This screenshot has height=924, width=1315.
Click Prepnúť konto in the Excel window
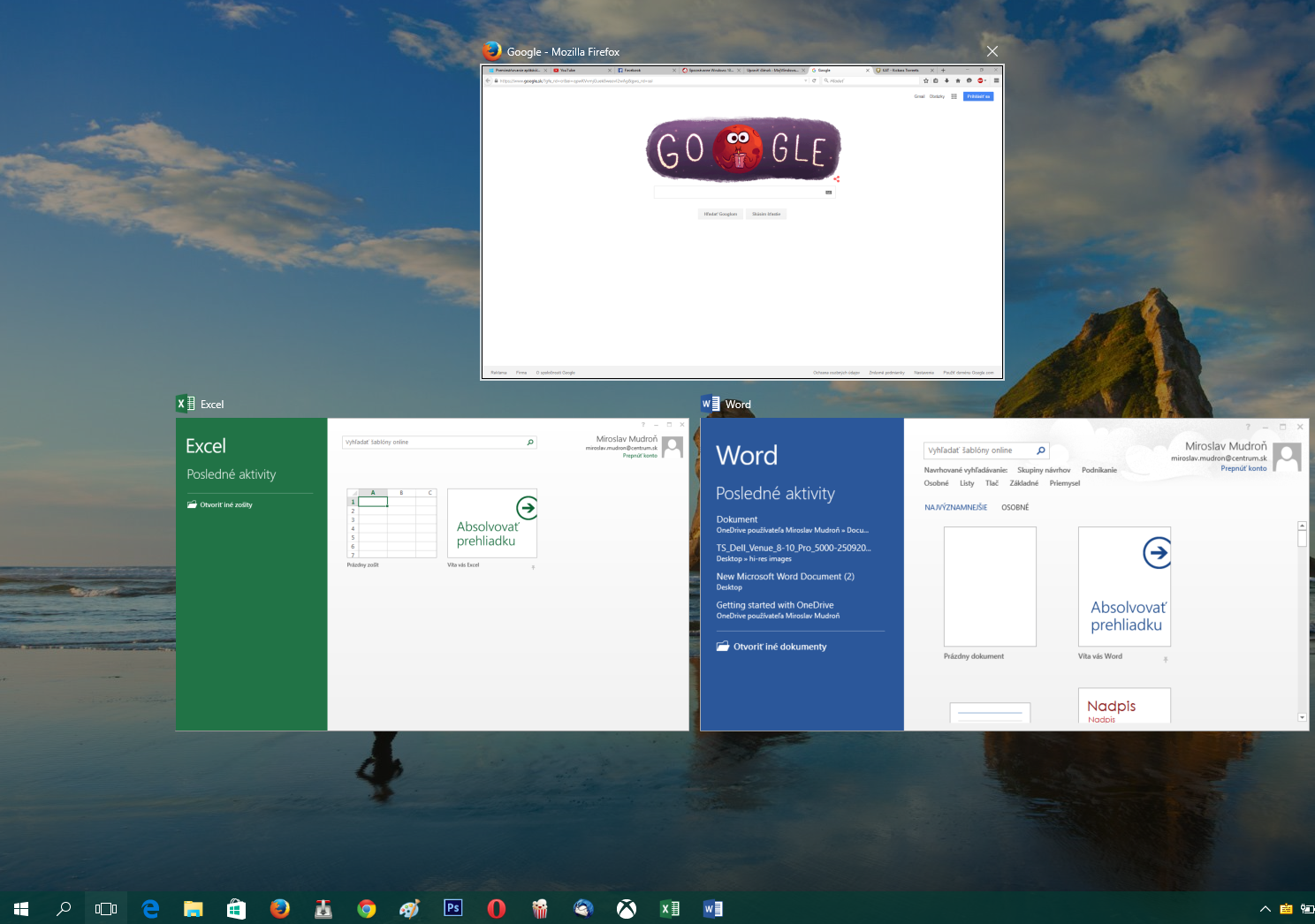point(640,456)
